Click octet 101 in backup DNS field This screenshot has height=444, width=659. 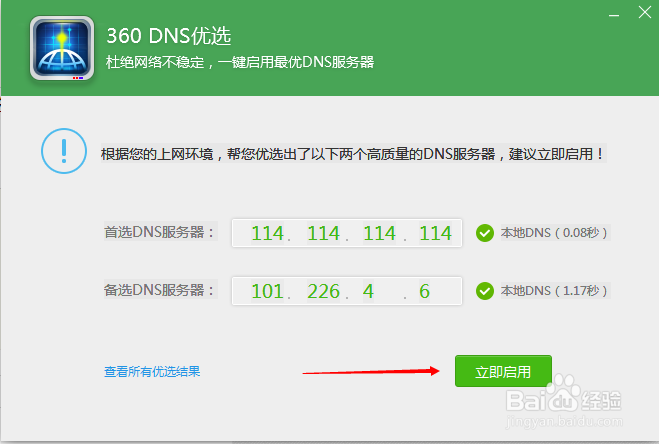coord(268,291)
